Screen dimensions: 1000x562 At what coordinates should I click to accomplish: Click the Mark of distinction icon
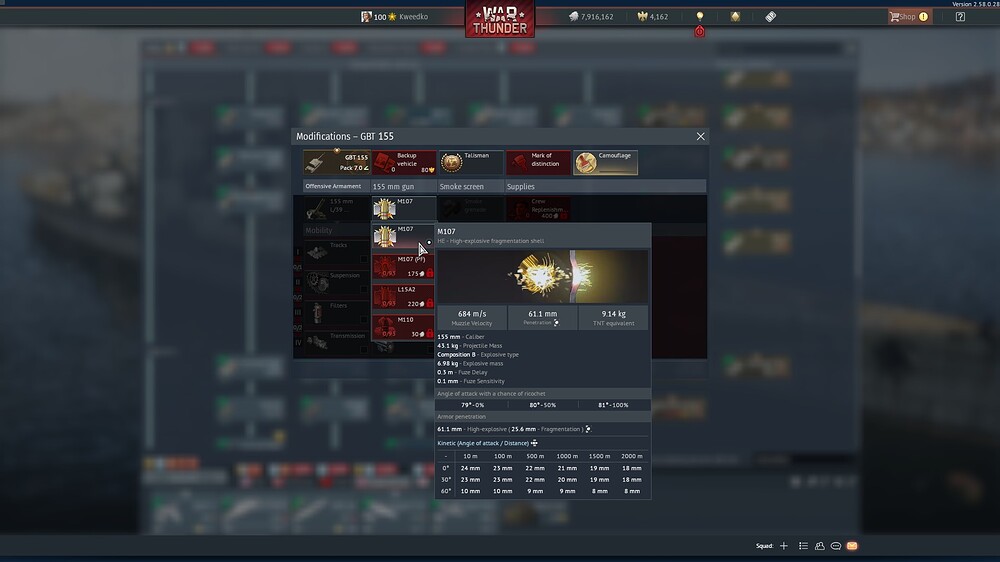519,163
